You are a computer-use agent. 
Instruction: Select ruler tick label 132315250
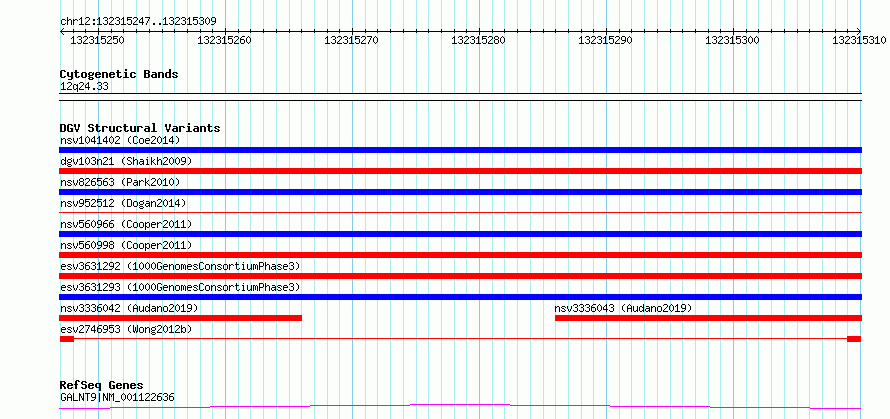coord(97,40)
